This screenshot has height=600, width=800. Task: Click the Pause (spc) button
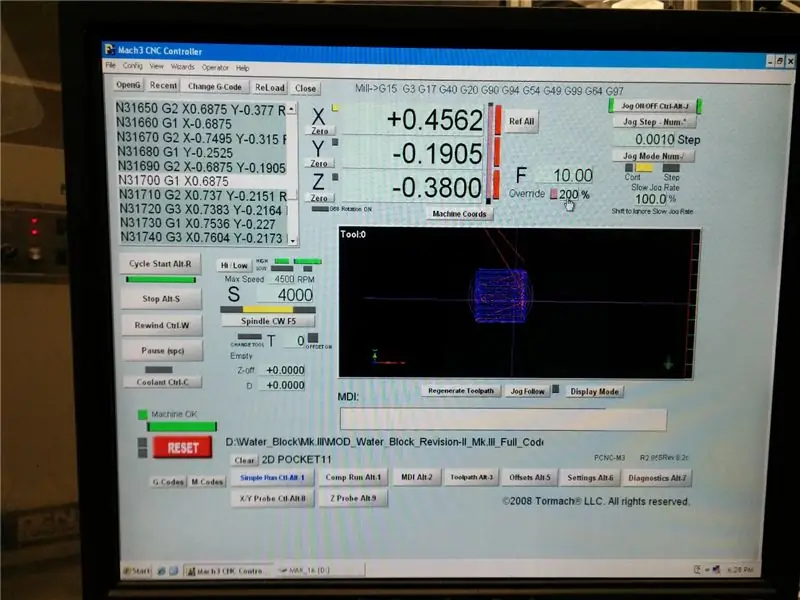pos(163,351)
